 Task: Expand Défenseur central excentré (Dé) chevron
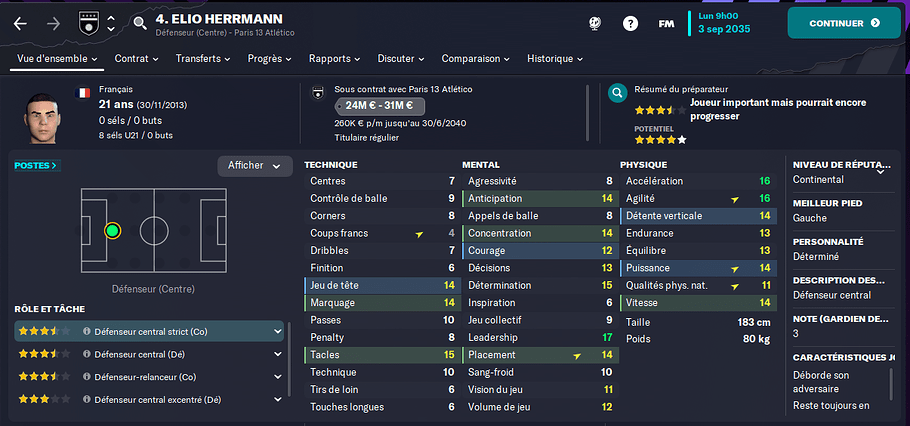(277, 399)
